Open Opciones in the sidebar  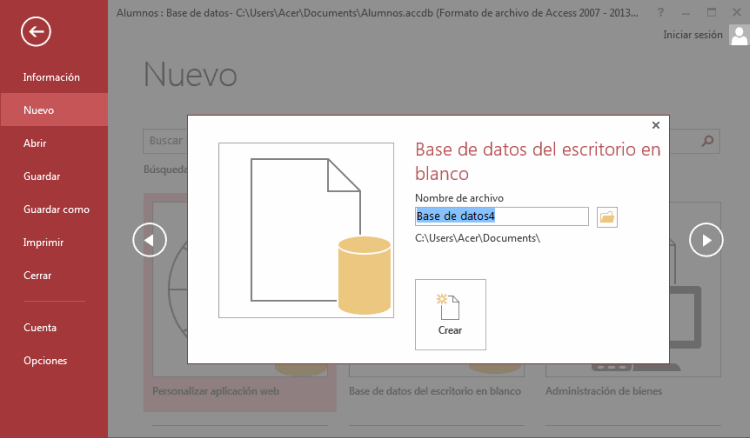pyautogui.click(x=45, y=360)
